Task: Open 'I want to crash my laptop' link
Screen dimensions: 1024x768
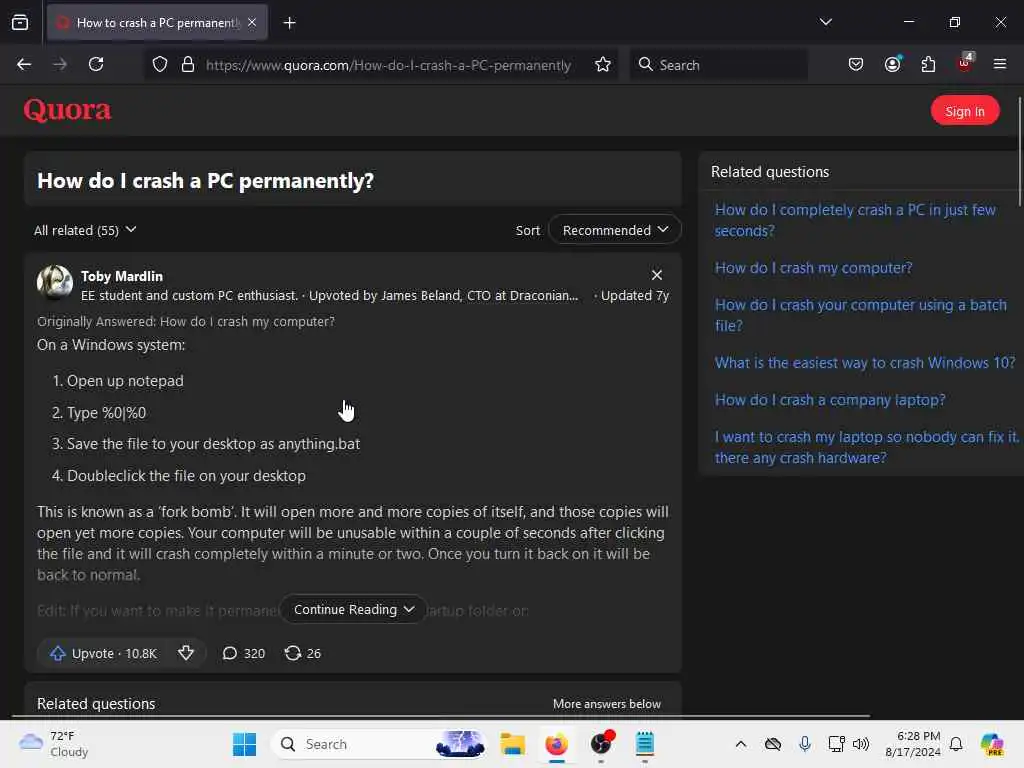Action: pyautogui.click(x=866, y=447)
